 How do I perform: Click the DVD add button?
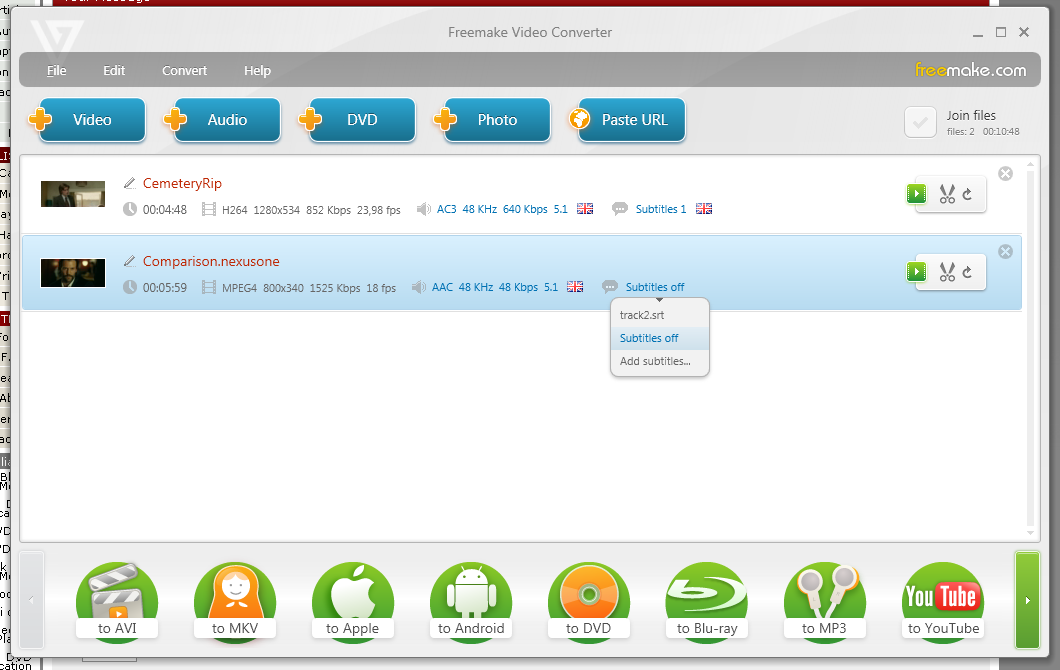click(x=362, y=120)
